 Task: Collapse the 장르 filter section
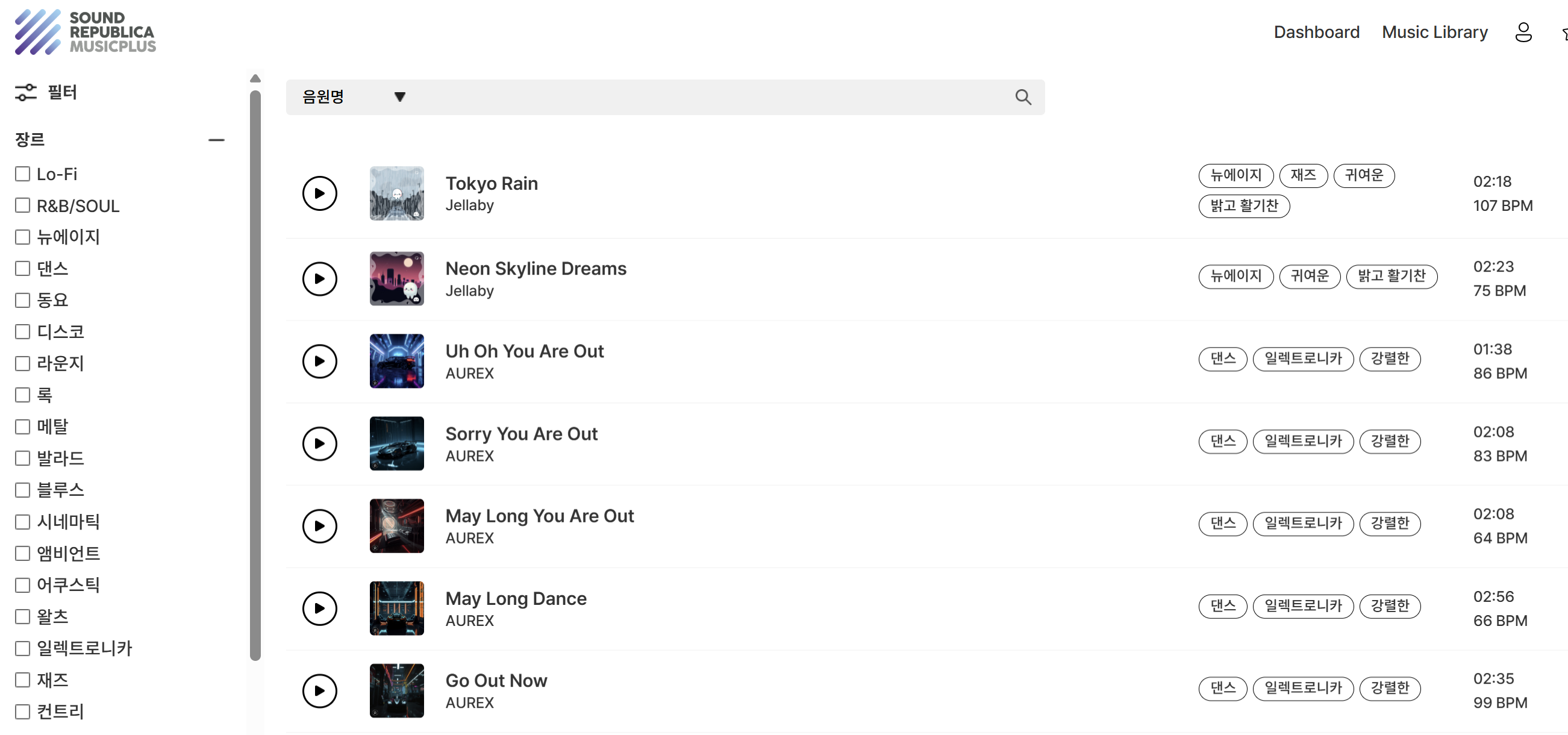click(216, 140)
